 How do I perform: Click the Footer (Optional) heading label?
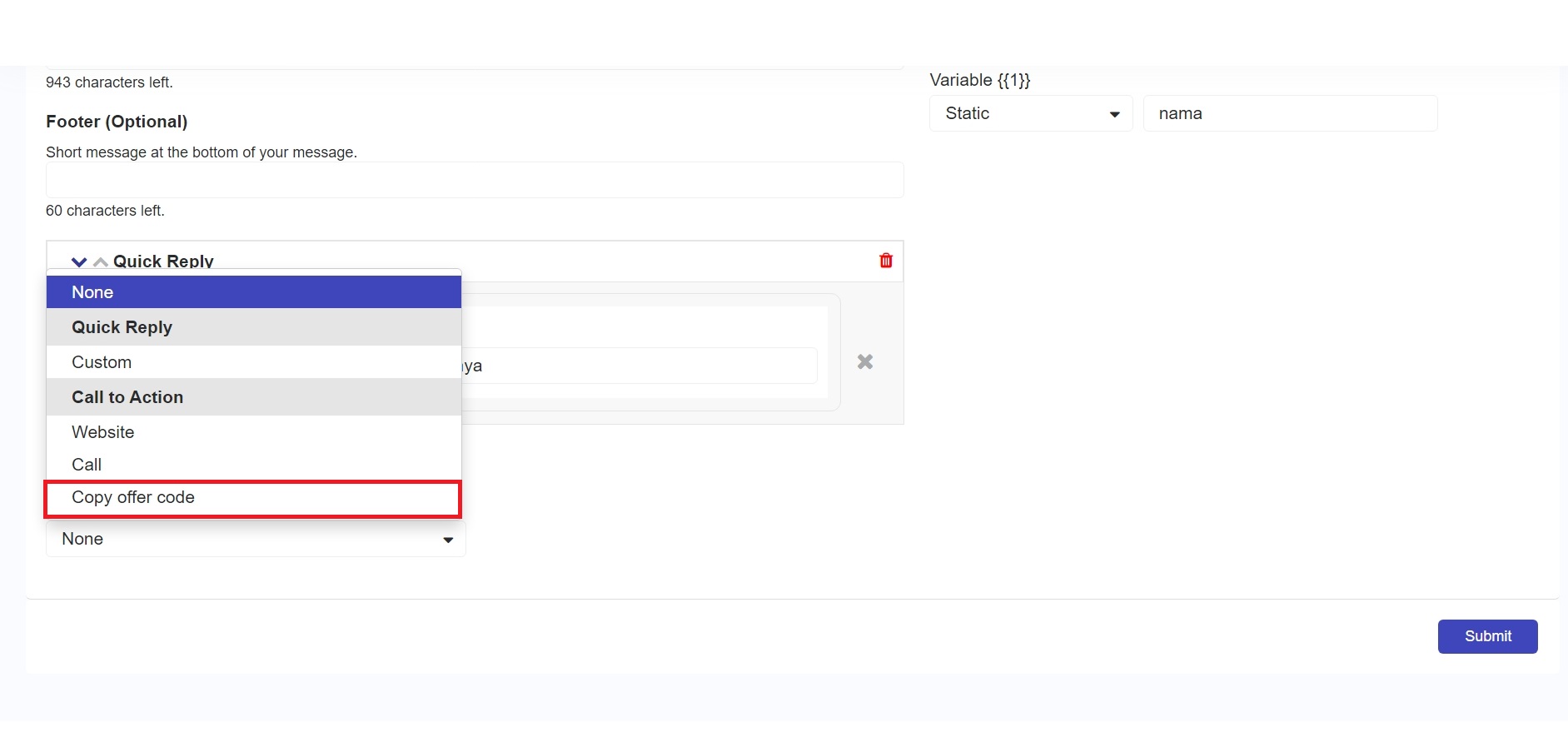coord(117,122)
